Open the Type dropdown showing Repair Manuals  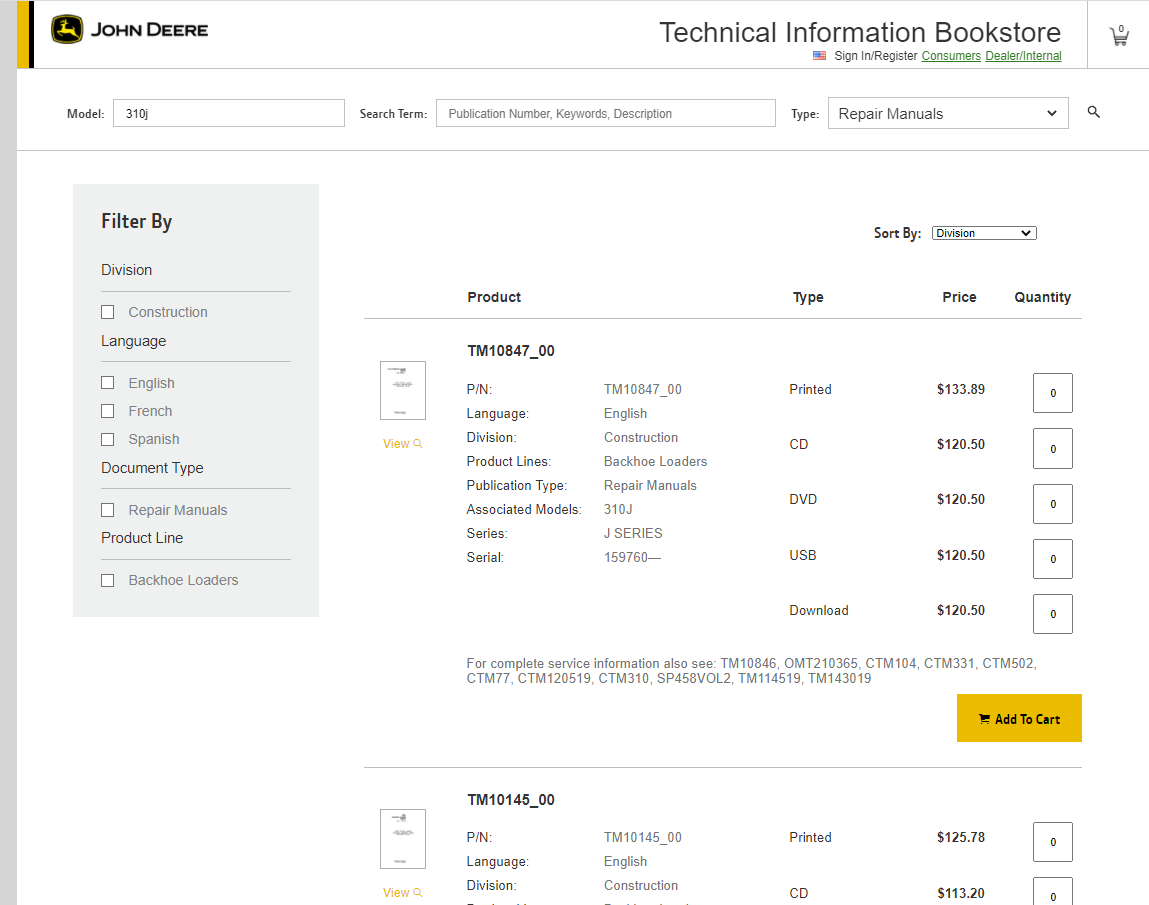pyautogui.click(x=948, y=114)
